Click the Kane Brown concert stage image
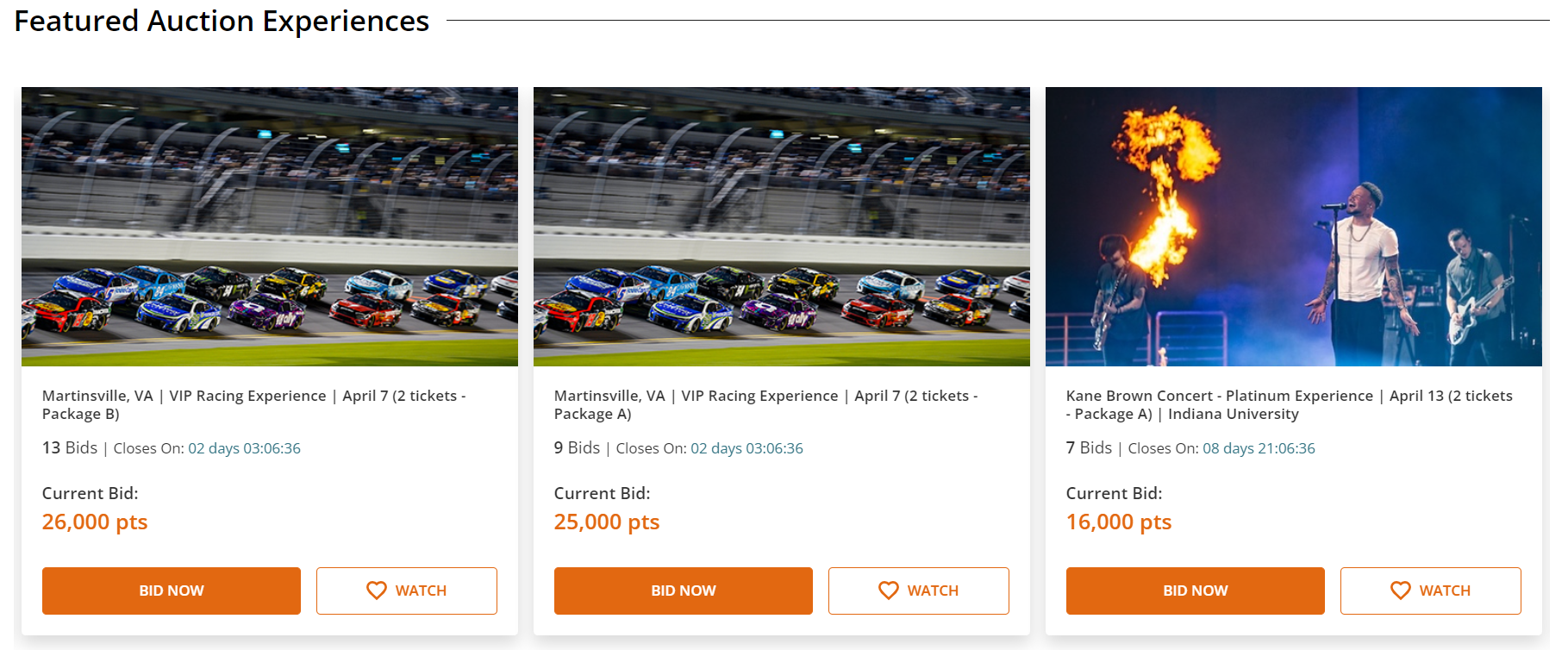Screen dimensions: 1568x650 click(1293, 227)
